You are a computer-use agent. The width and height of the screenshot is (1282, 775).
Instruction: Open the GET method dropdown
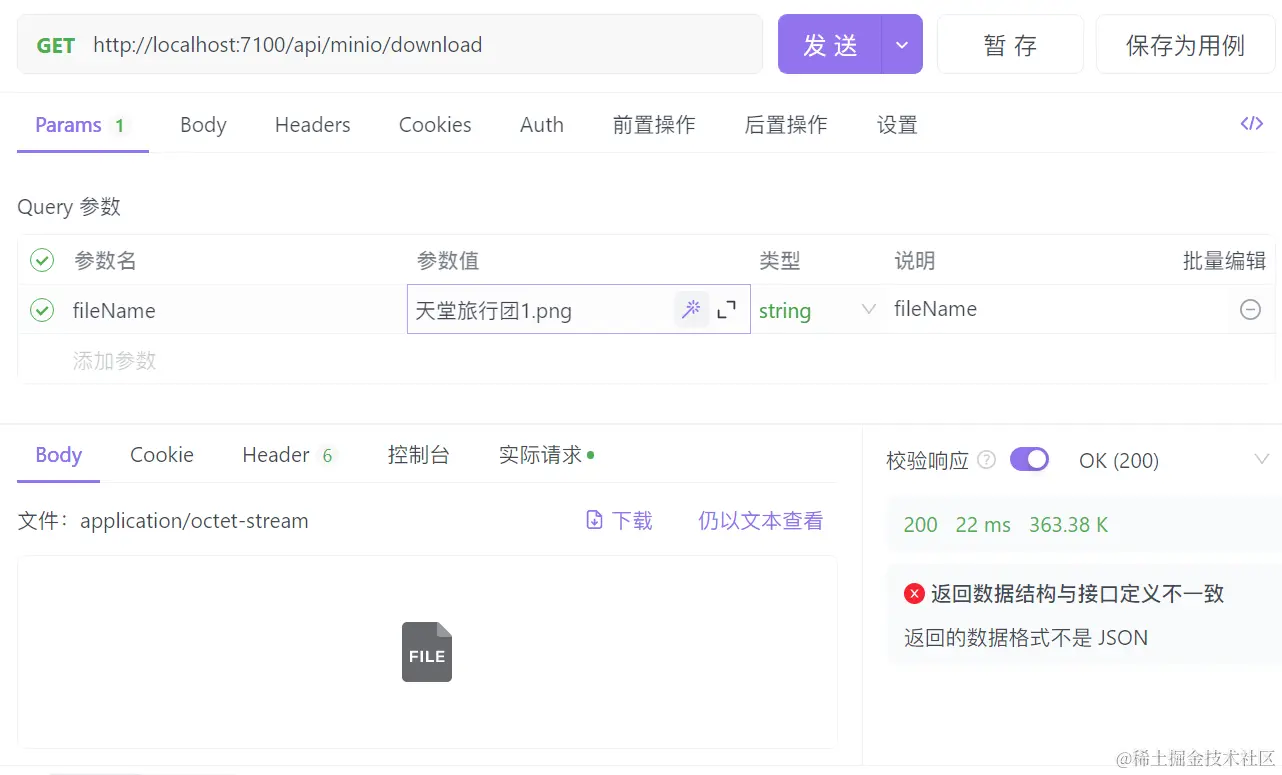tap(56, 45)
